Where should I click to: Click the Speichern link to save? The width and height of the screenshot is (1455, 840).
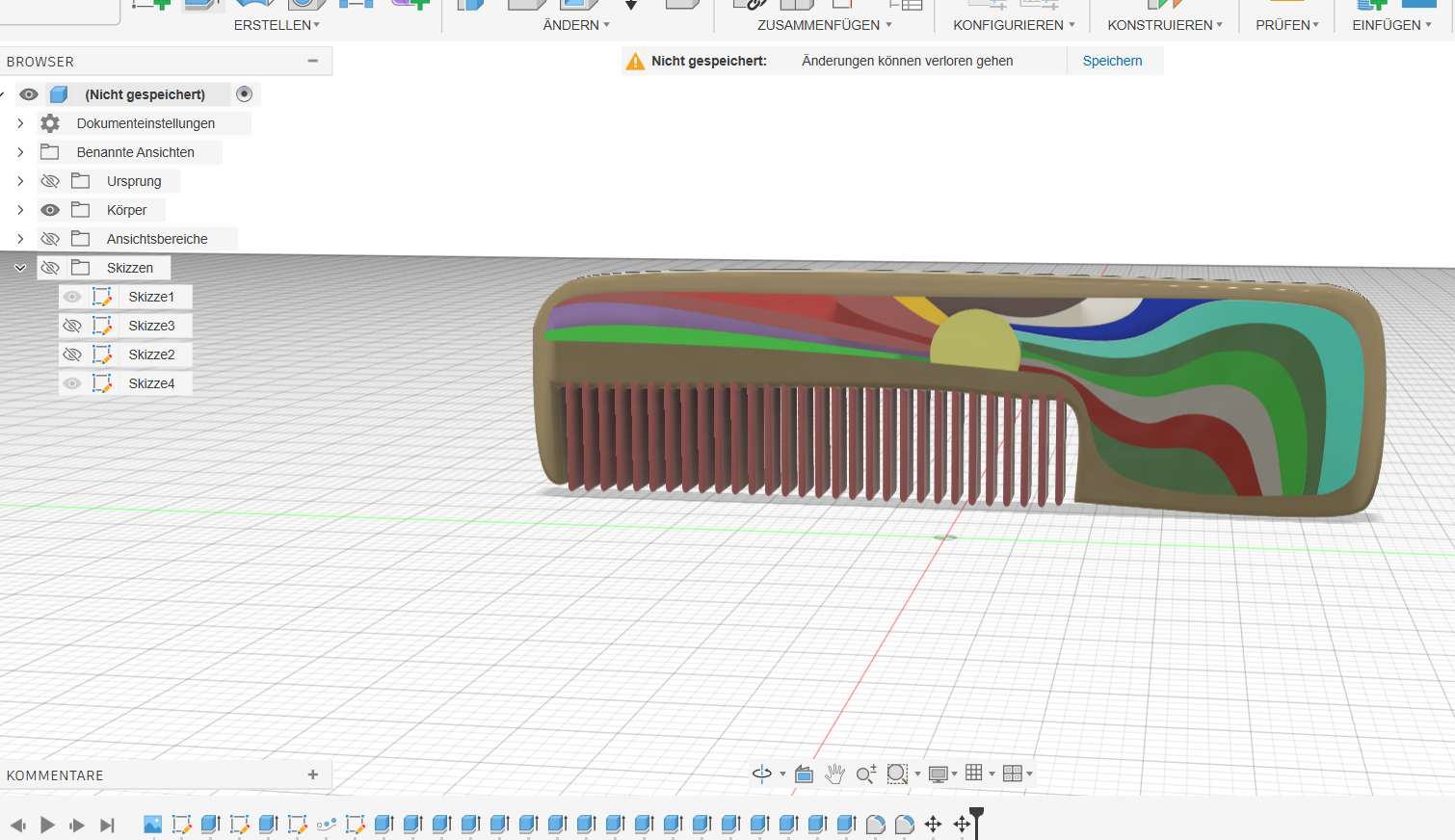pos(1112,61)
